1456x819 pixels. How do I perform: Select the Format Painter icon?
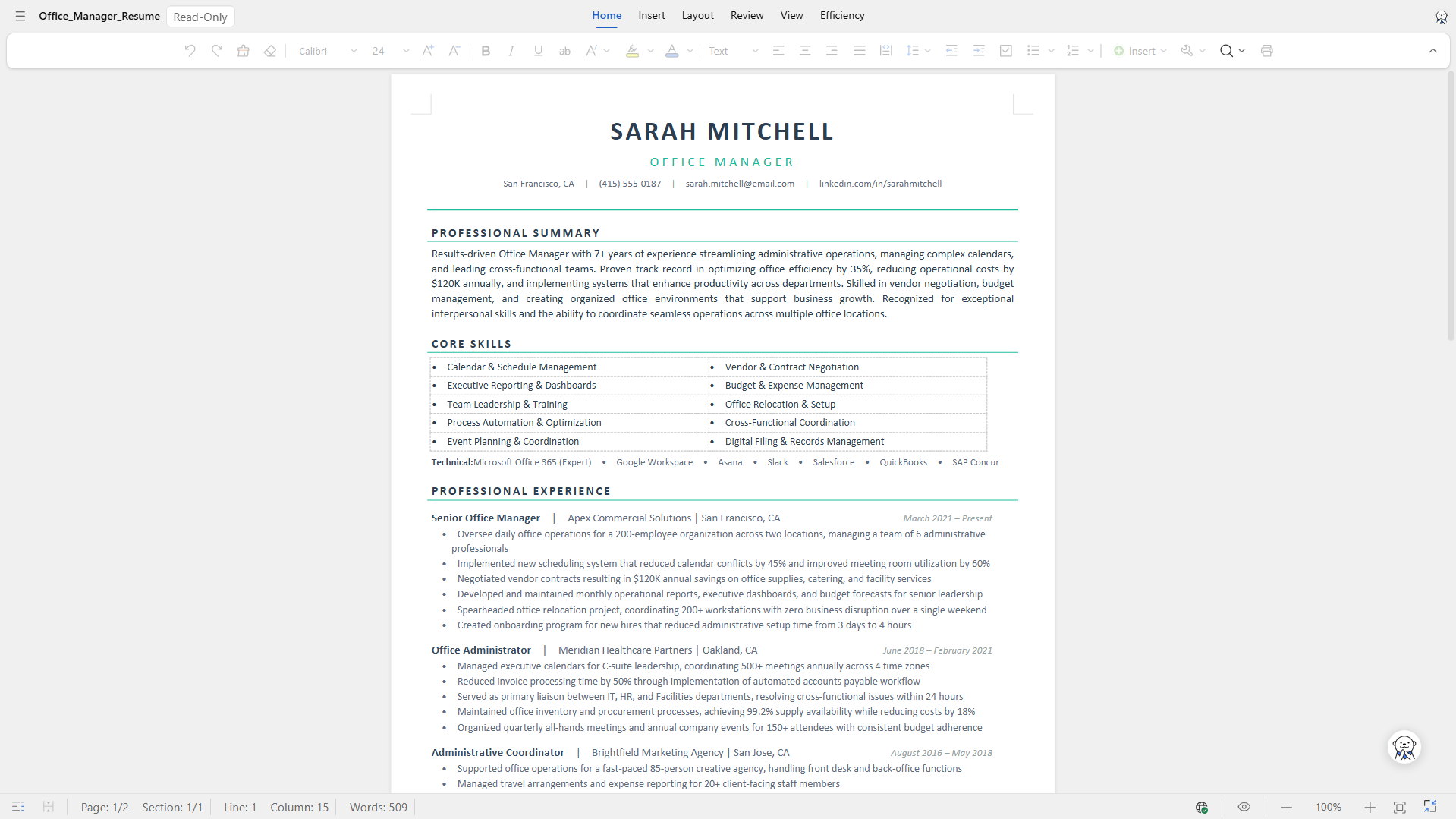(x=244, y=51)
